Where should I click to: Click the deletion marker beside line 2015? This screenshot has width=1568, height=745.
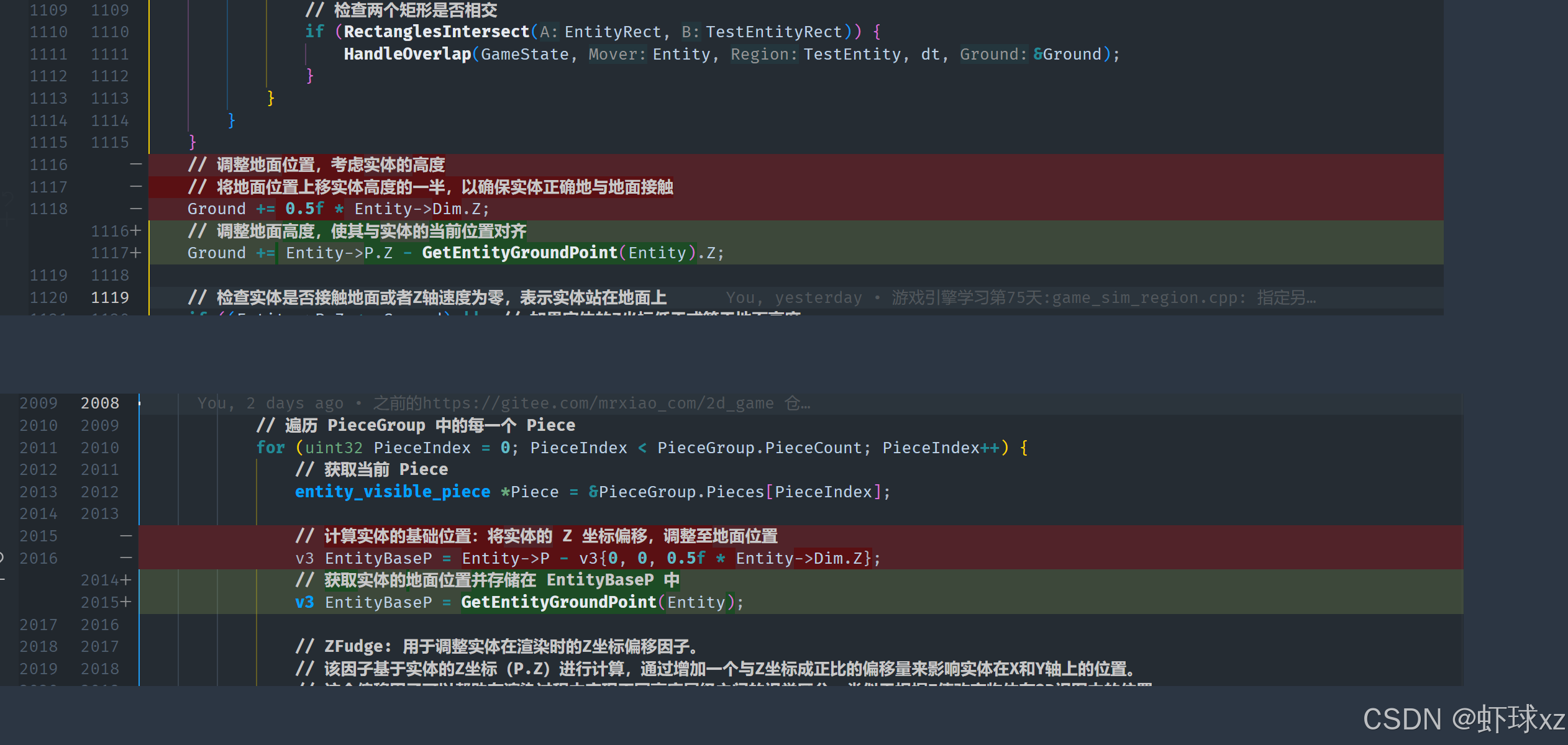point(126,536)
